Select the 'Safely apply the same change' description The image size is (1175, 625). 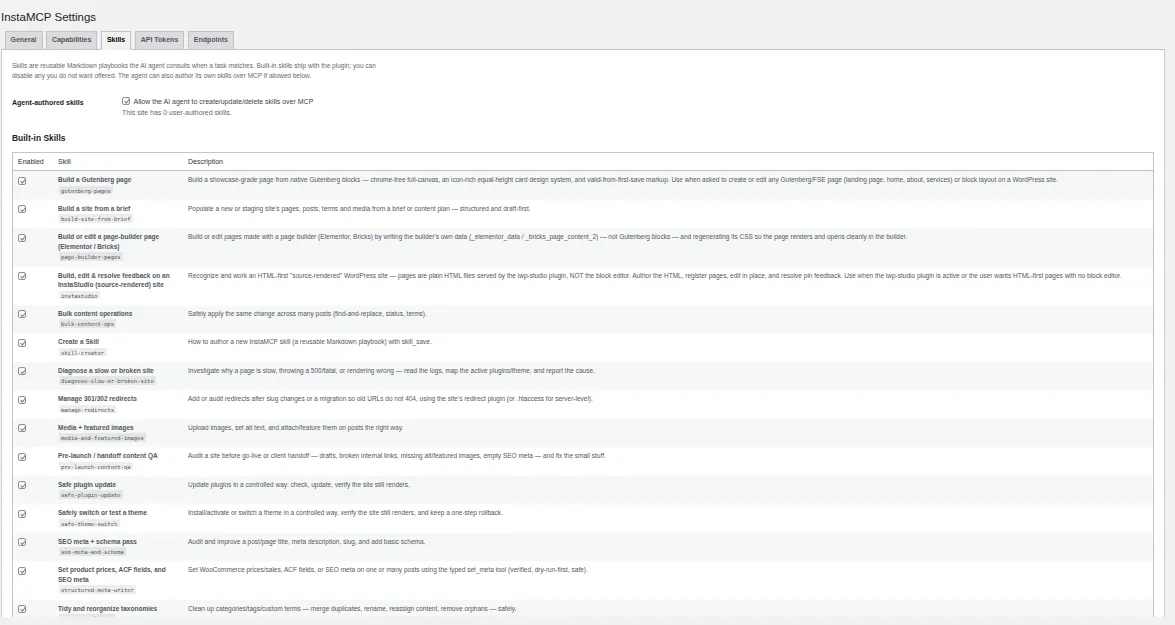click(307, 314)
